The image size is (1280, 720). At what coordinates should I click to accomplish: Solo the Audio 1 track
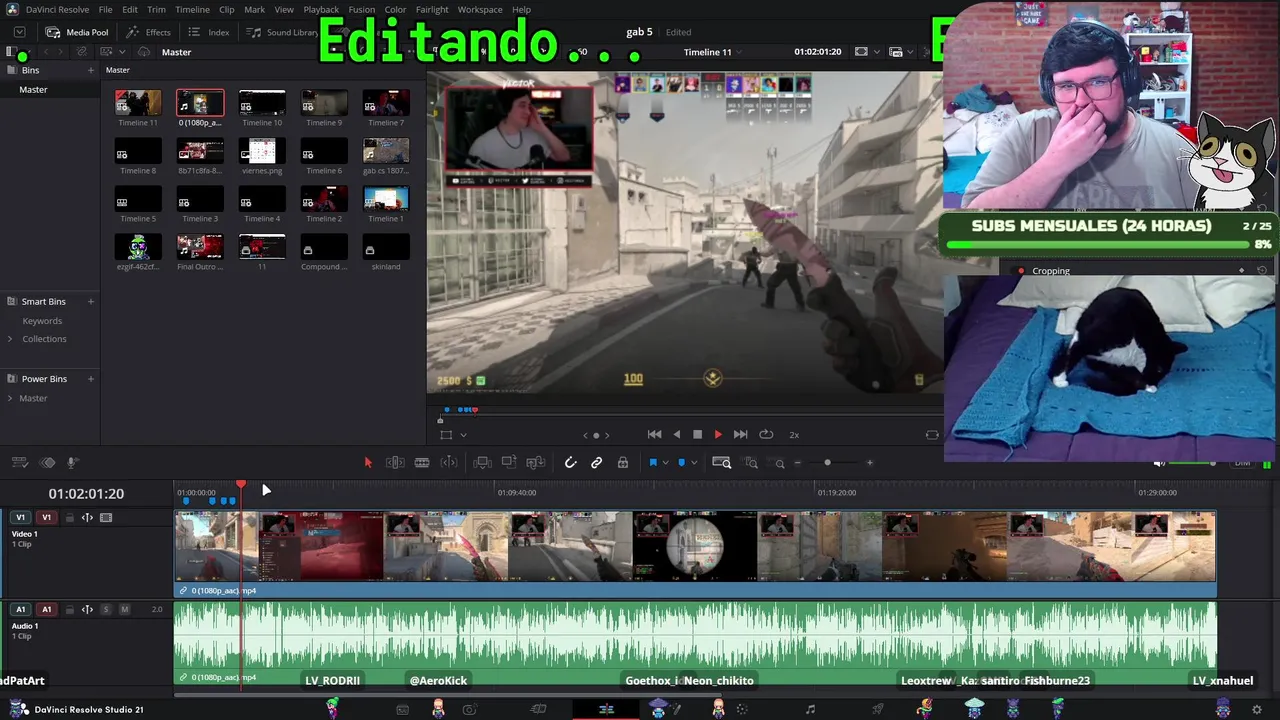106,609
